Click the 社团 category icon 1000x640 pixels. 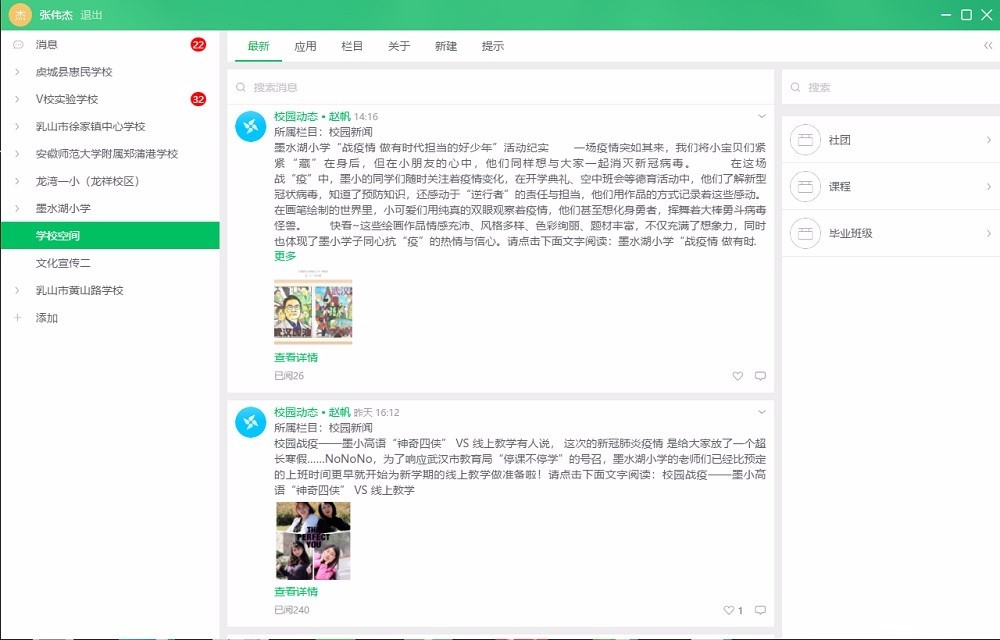pyautogui.click(x=805, y=140)
